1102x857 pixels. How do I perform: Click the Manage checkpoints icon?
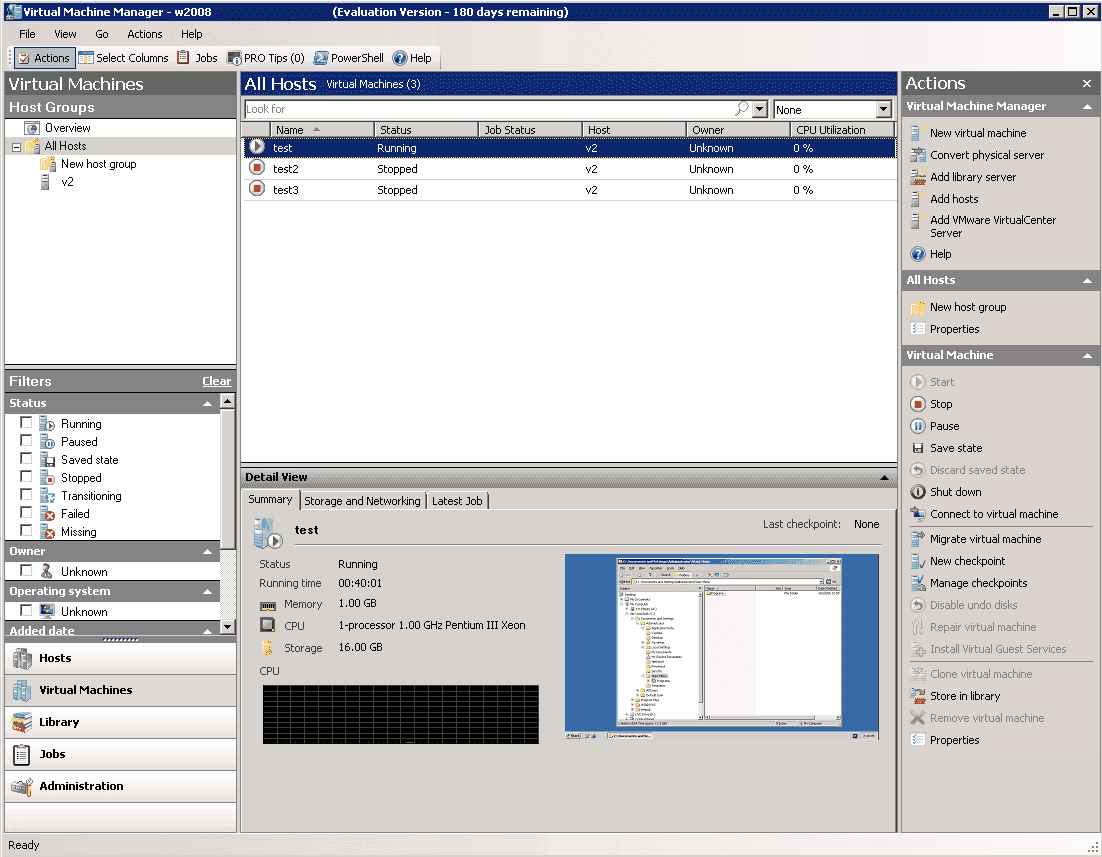coord(917,582)
